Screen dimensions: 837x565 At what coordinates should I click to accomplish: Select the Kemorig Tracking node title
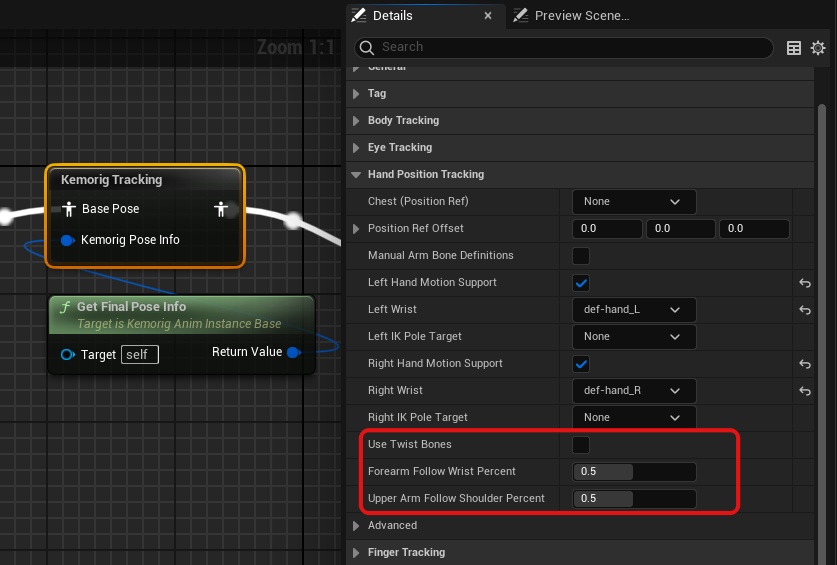click(111, 180)
